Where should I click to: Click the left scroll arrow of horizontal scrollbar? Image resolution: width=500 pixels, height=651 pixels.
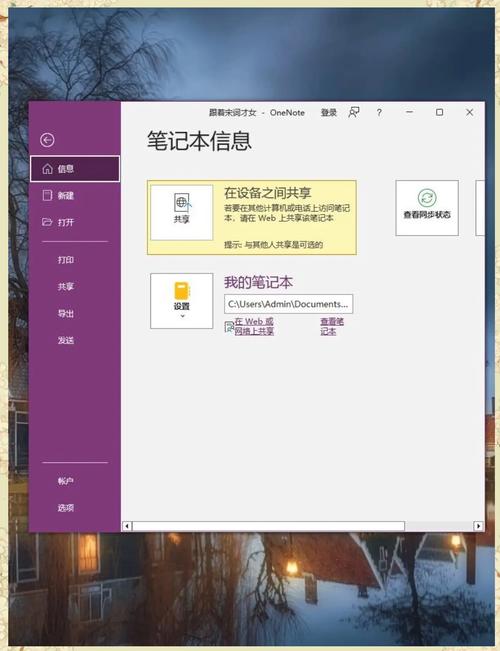pos(127,526)
